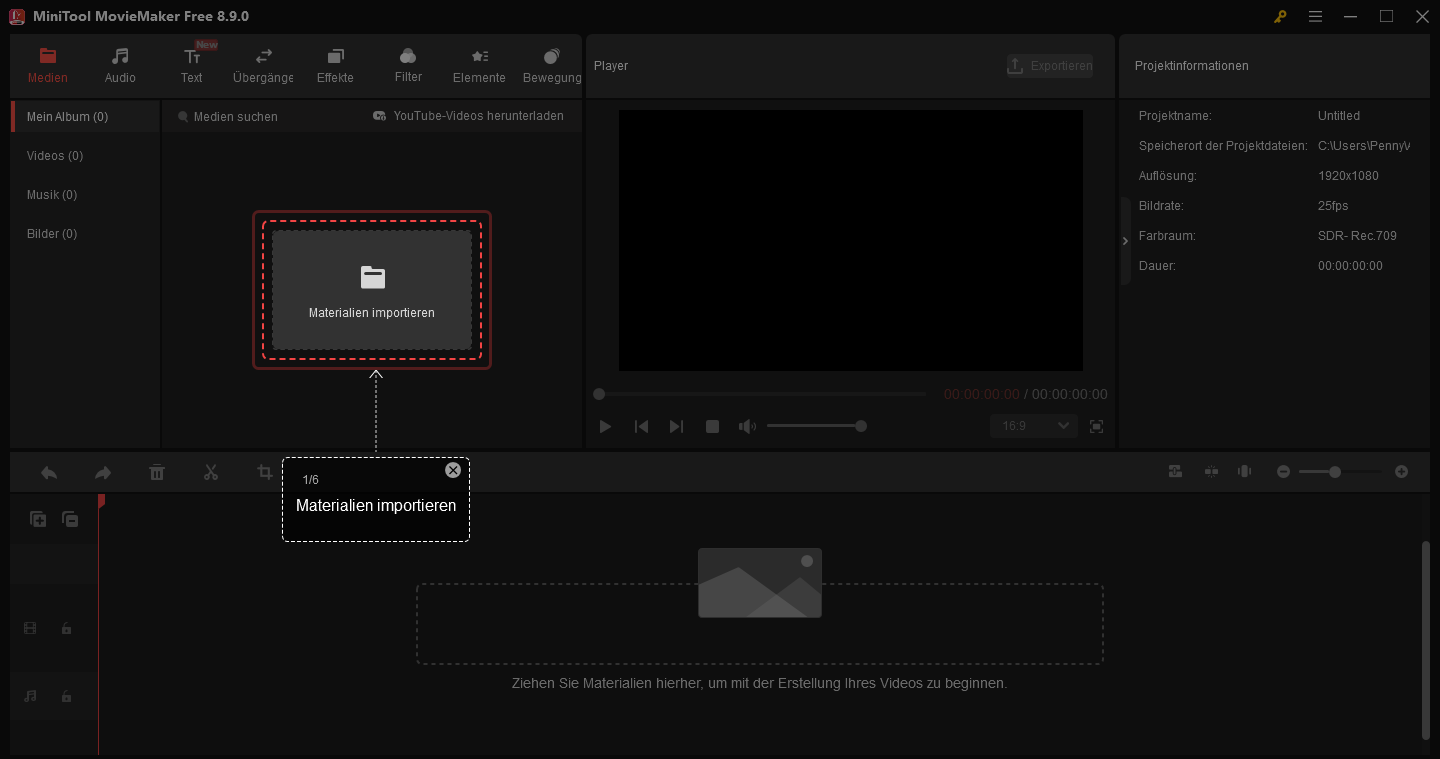This screenshot has width=1440, height=759.
Task: Stop playback with the stop button
Action: 712,426
